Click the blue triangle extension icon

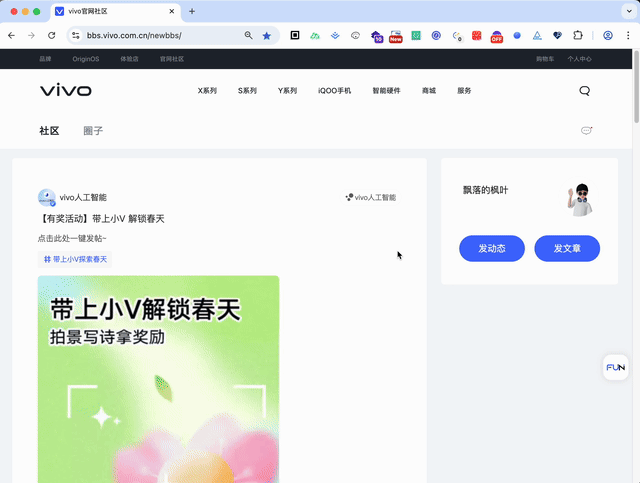coord(537,36)
